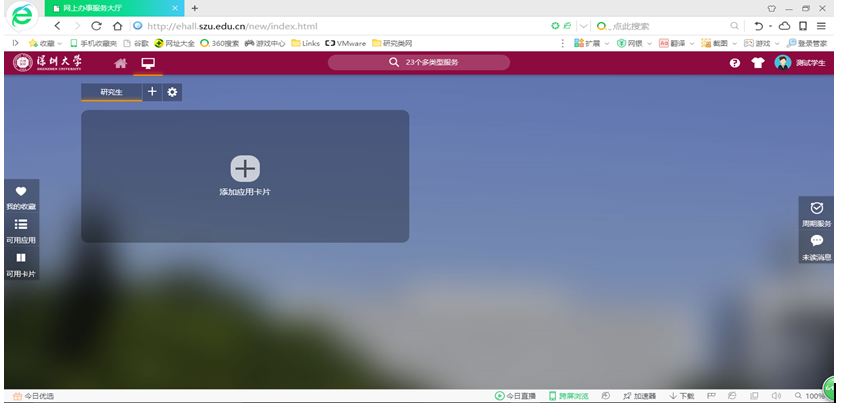This screenshot has width=846, height=407.
Task: Expand the undo history dropdown arrow
Action: (770, 26)
